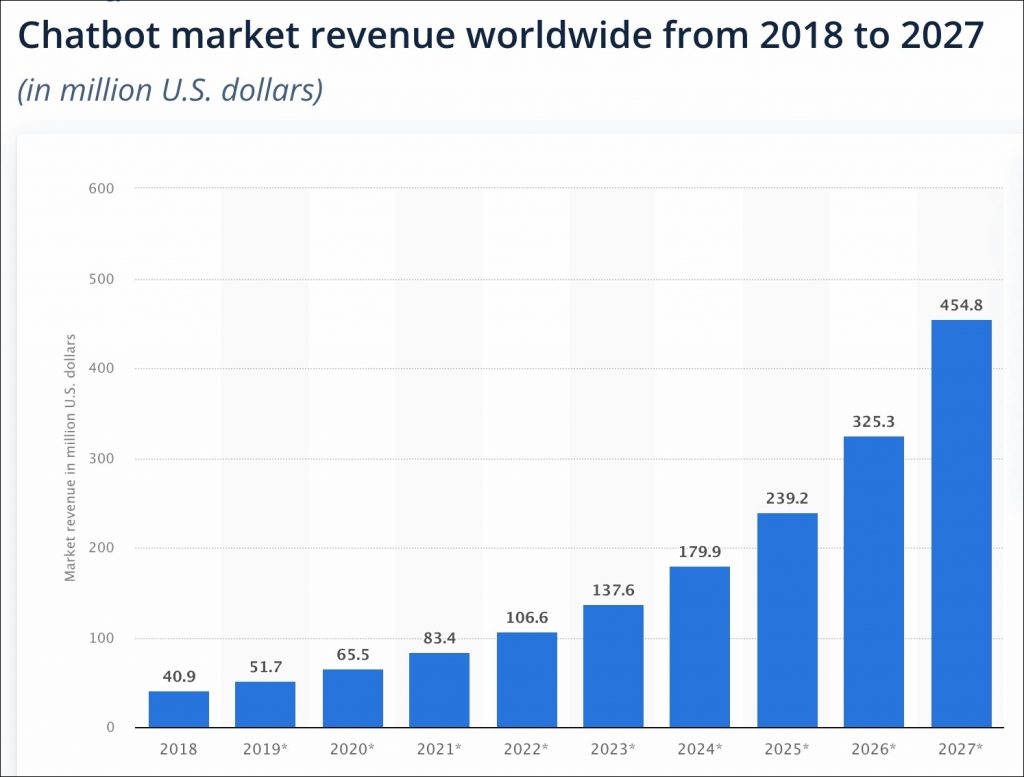This screenshot has width=1024, height=777.
Task: Click the 2022 revenue bar
Action: pyautogui.click(x=526, y=680)
